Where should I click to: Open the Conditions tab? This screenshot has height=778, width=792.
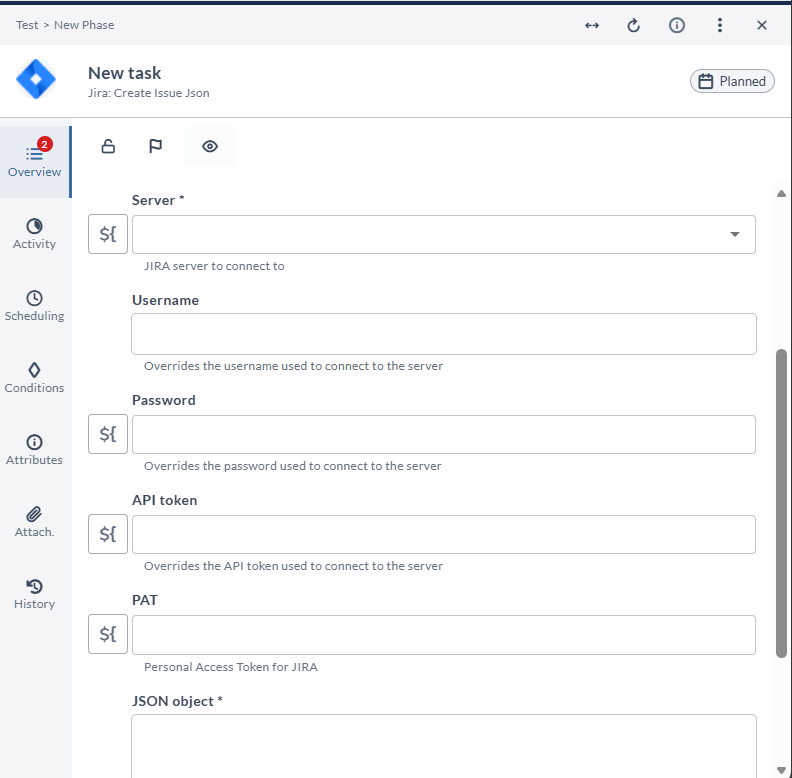(x=34, y=378)
